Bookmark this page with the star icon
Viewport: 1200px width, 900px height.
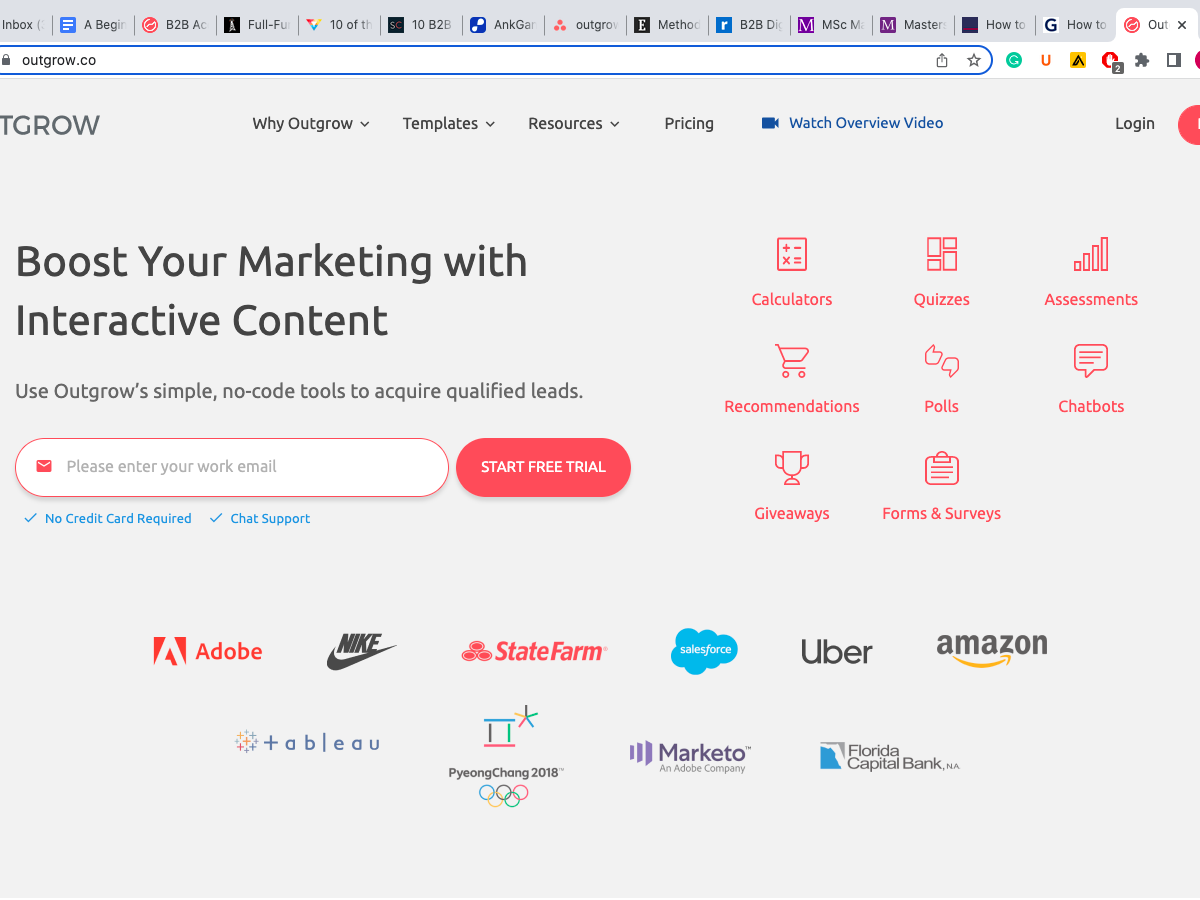973,60
